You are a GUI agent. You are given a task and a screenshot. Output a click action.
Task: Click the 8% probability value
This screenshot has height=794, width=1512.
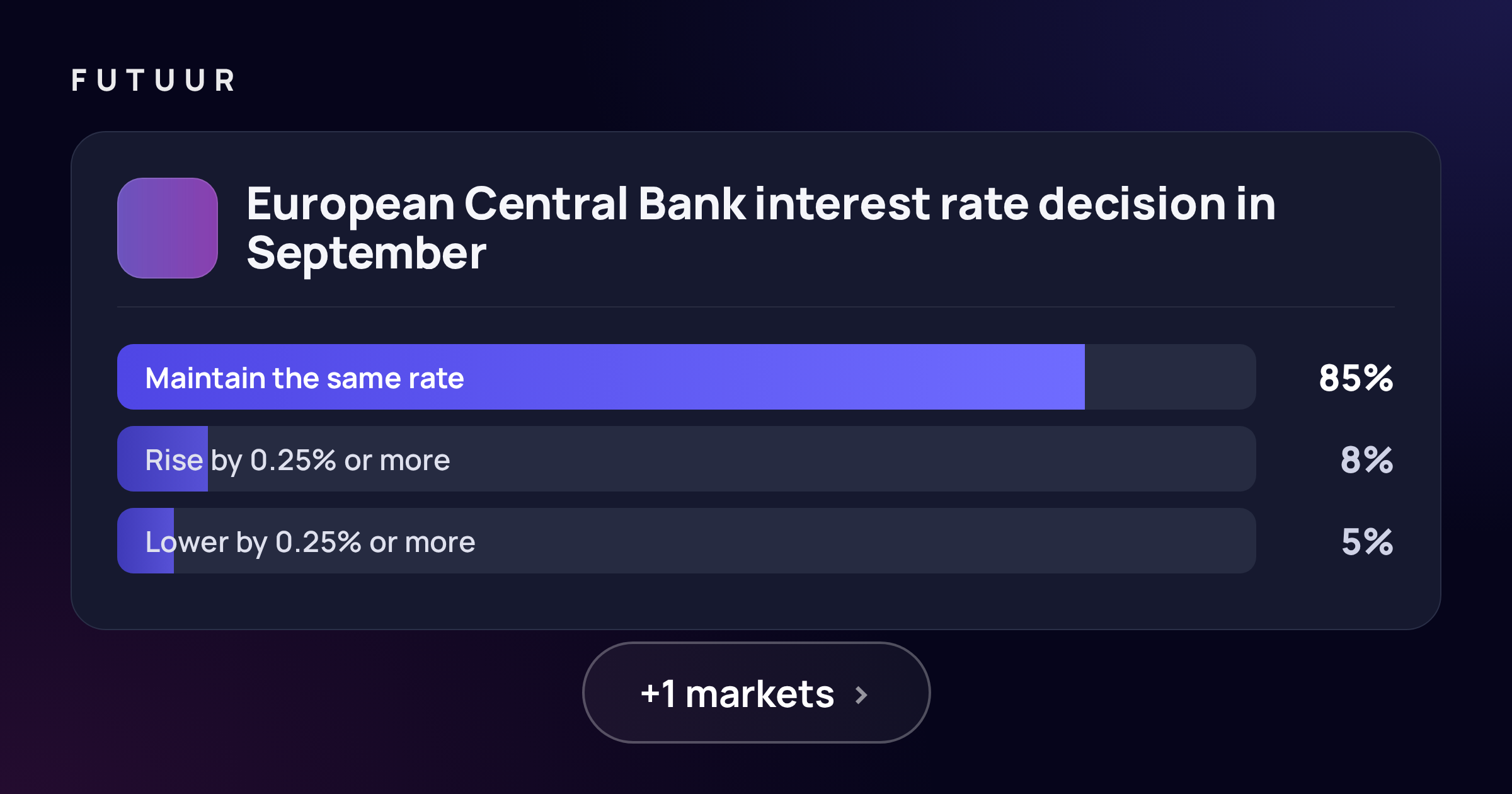(x=1366, y=460)
